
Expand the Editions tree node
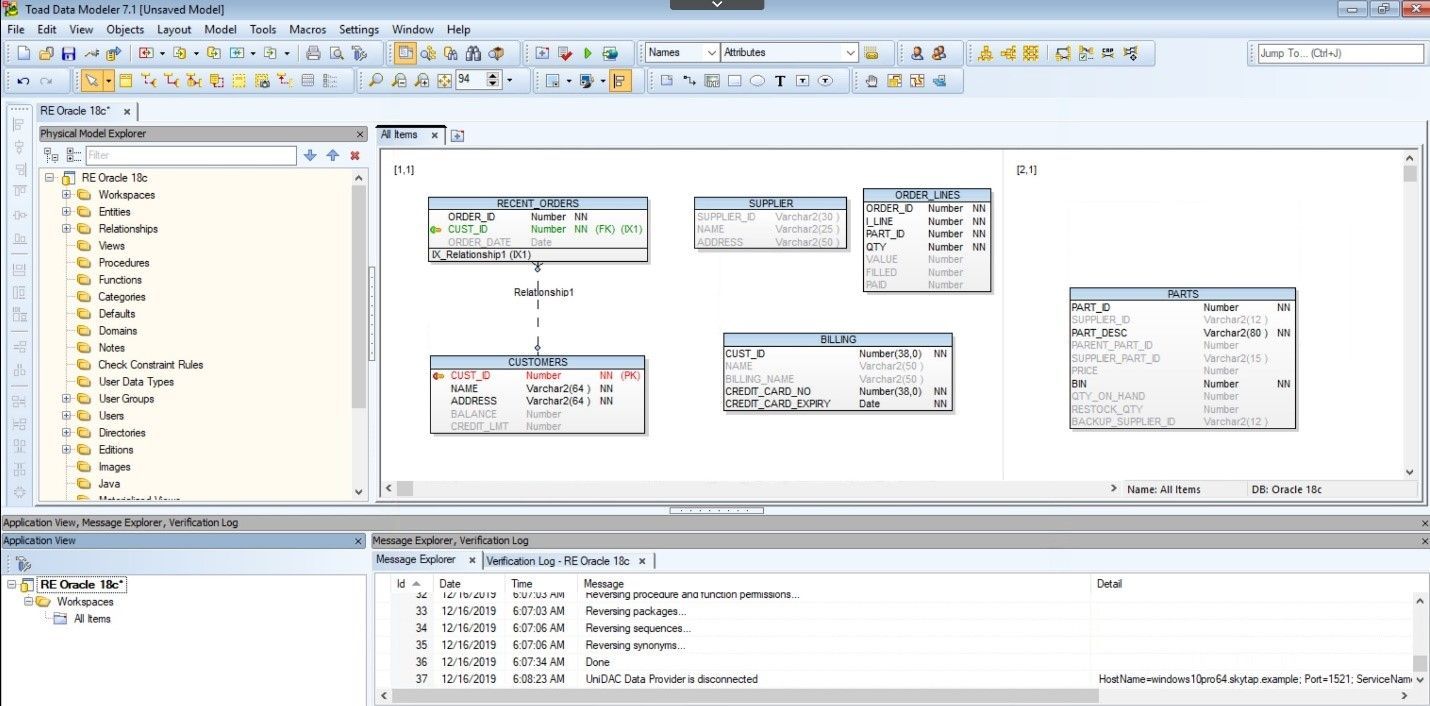tap(66, 450)
